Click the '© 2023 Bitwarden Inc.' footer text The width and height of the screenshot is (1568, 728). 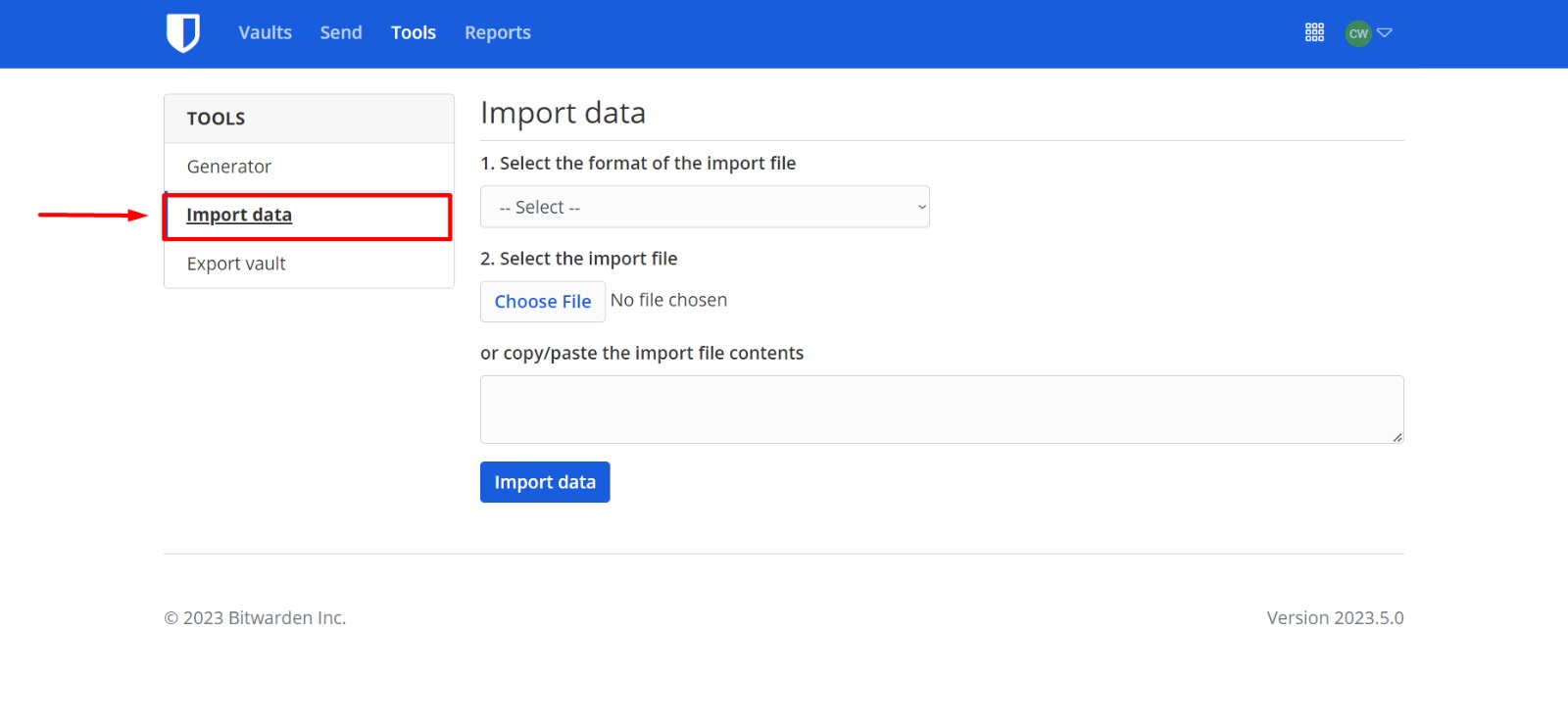[255, 618]
